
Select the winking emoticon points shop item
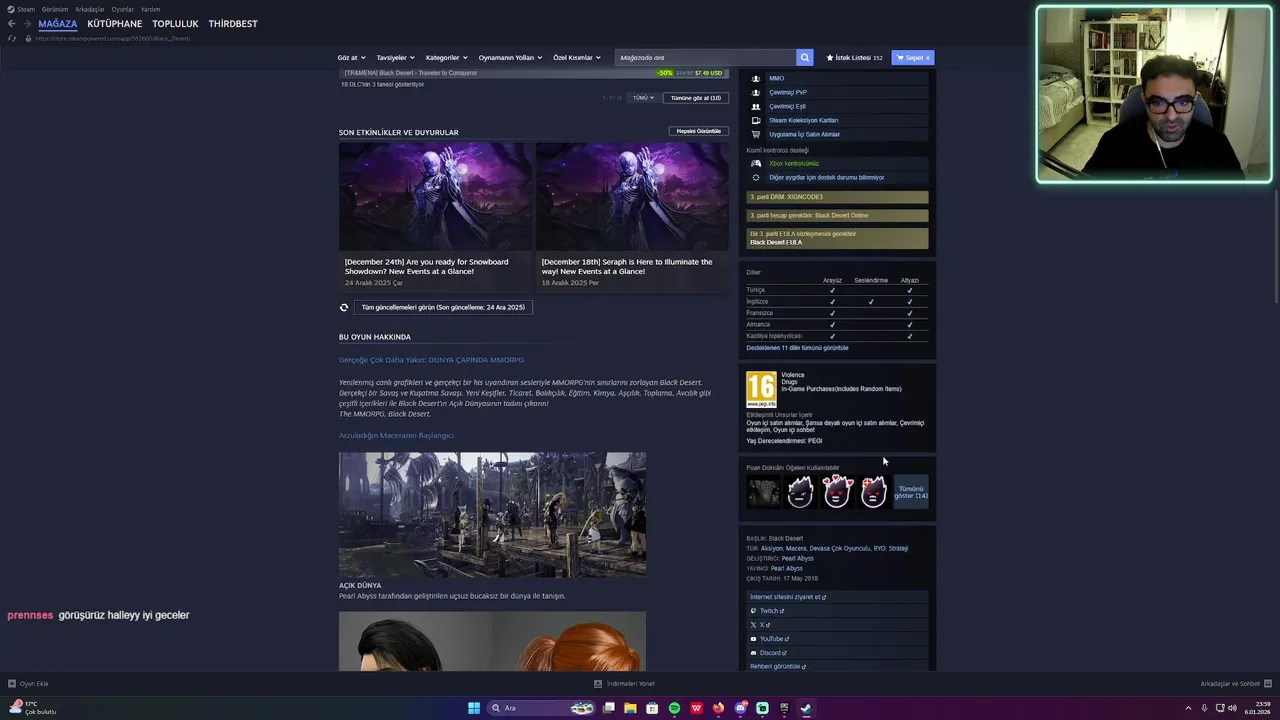tap(800, 491)
